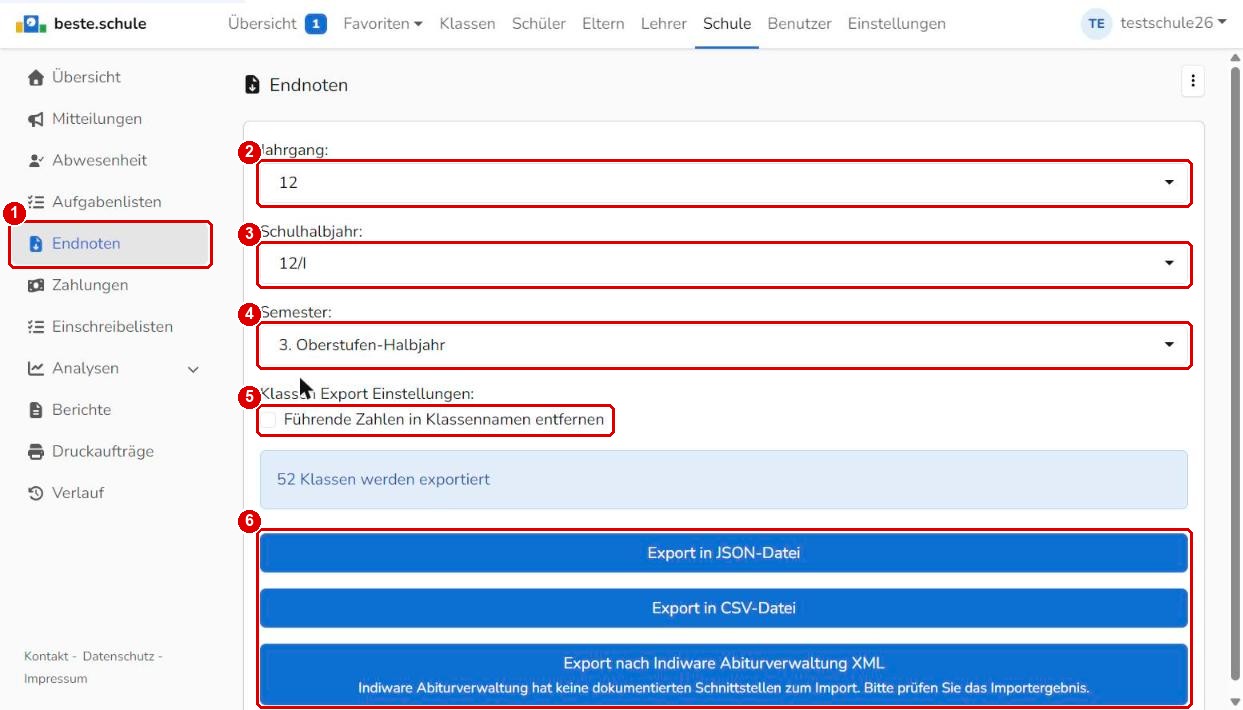1243x710 pixels.
Task: Click Export in JSON-Datei button
Action: 724,553
